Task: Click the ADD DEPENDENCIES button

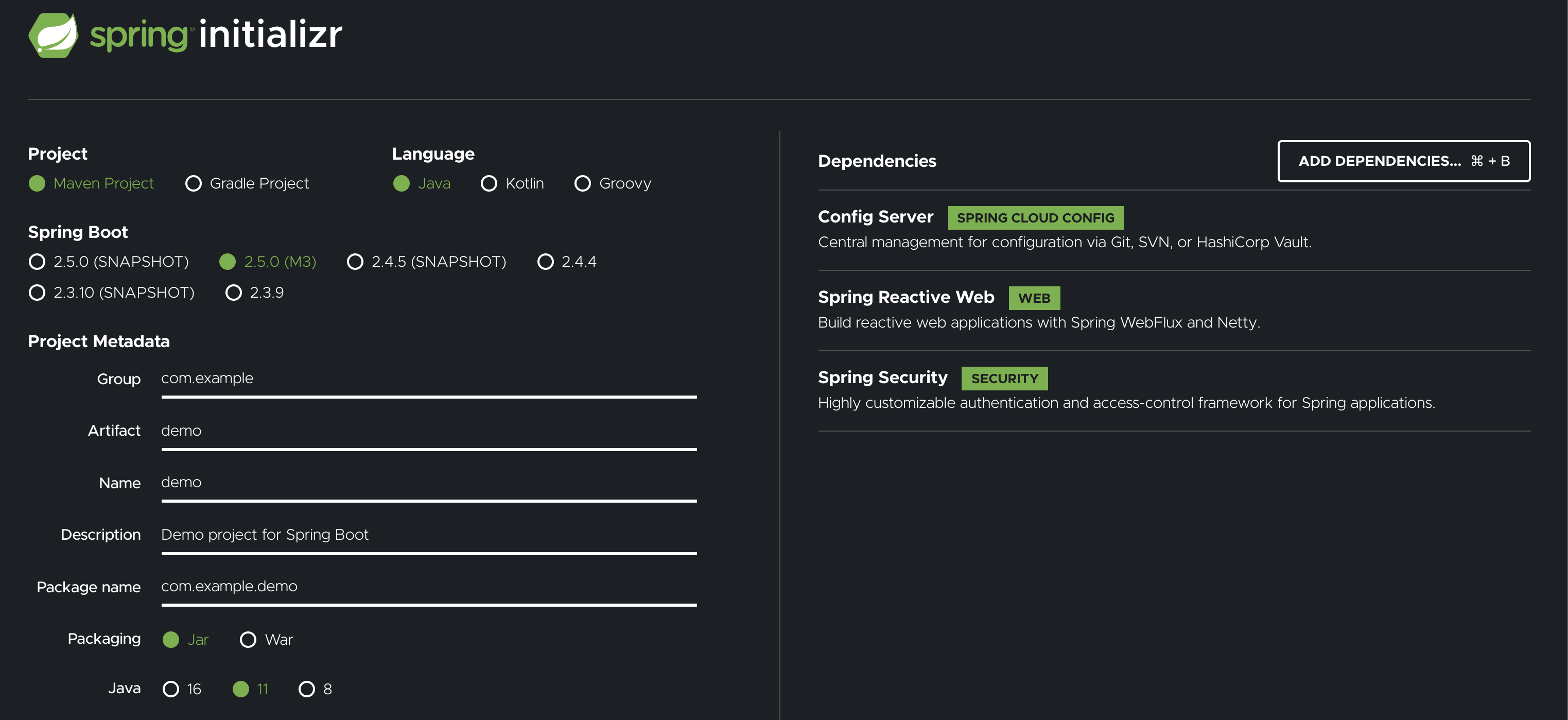Action: (x=1404, y=161)
